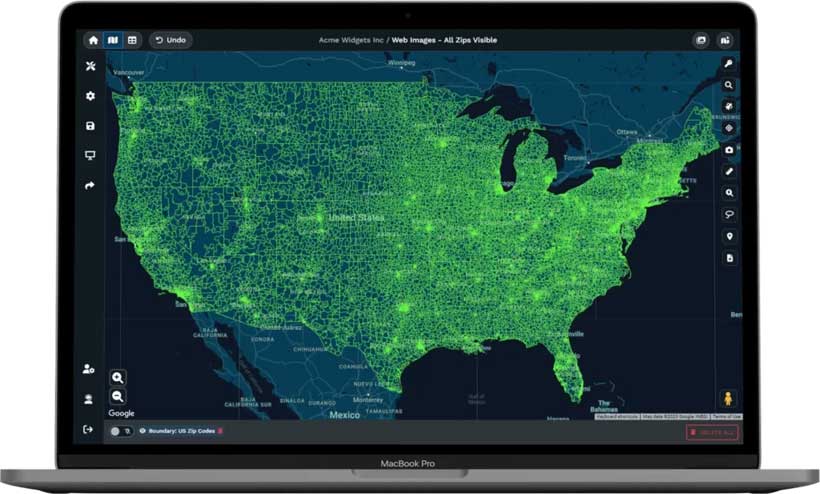Go to the Home view
Screen dimensions: 820x494
(x=93, y=40)
